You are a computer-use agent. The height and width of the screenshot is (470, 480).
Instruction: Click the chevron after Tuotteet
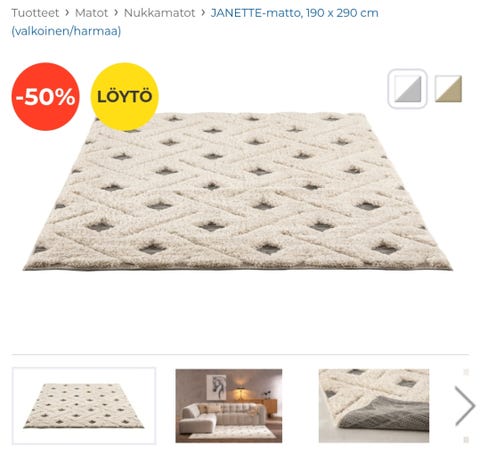tap(67, 13)
